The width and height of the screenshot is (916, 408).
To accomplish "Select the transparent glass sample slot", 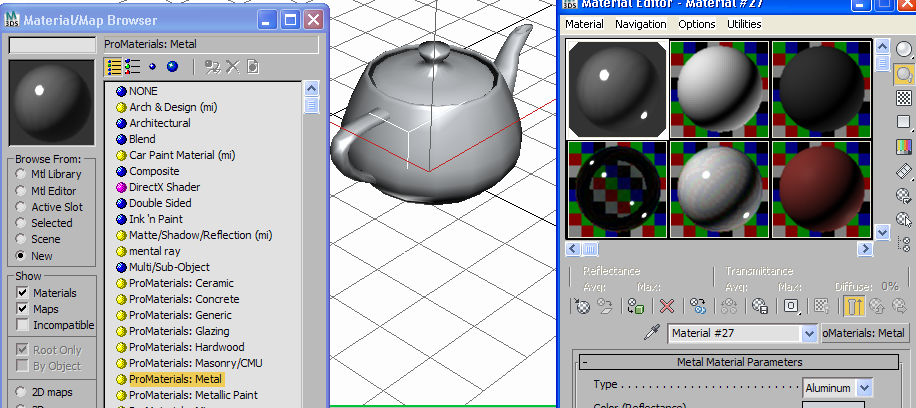I will tap(617, 189).
